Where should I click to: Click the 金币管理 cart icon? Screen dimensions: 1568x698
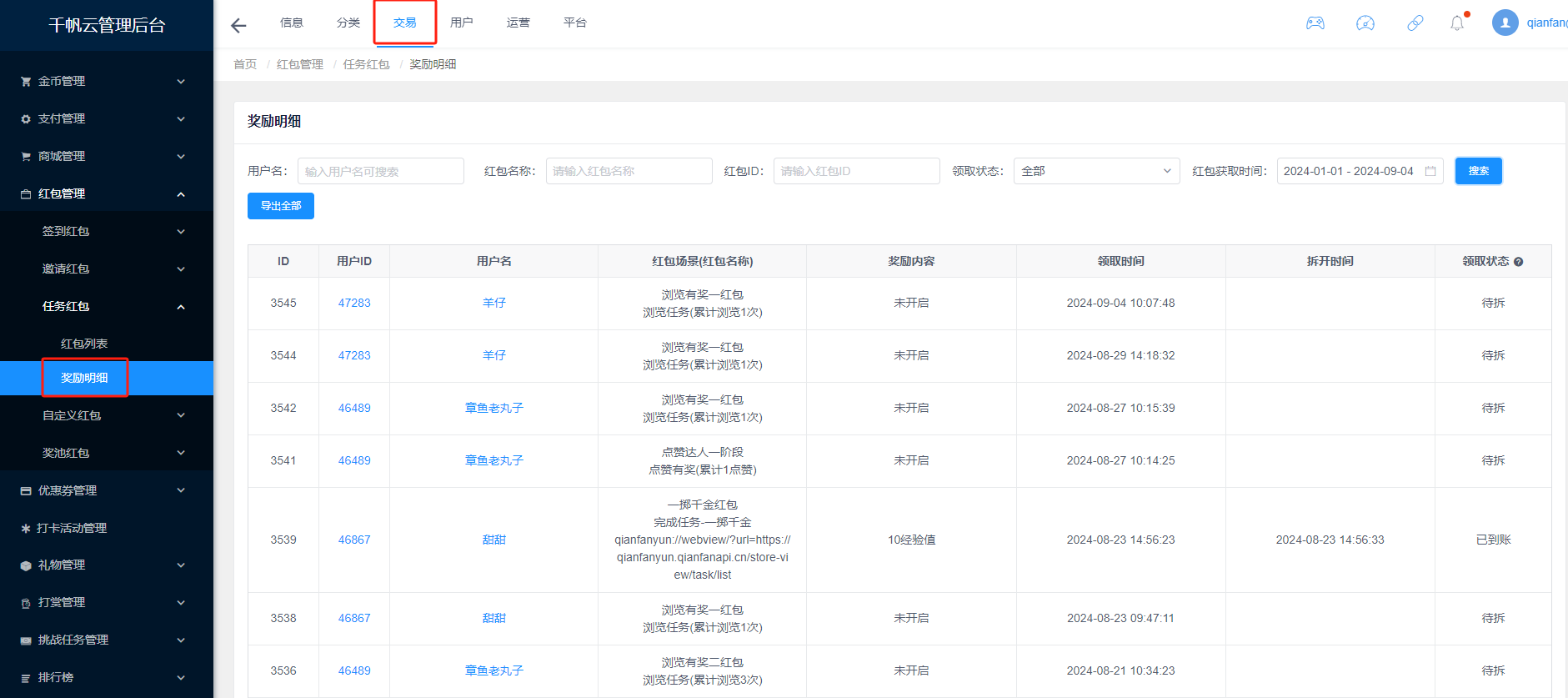[26, 82]
